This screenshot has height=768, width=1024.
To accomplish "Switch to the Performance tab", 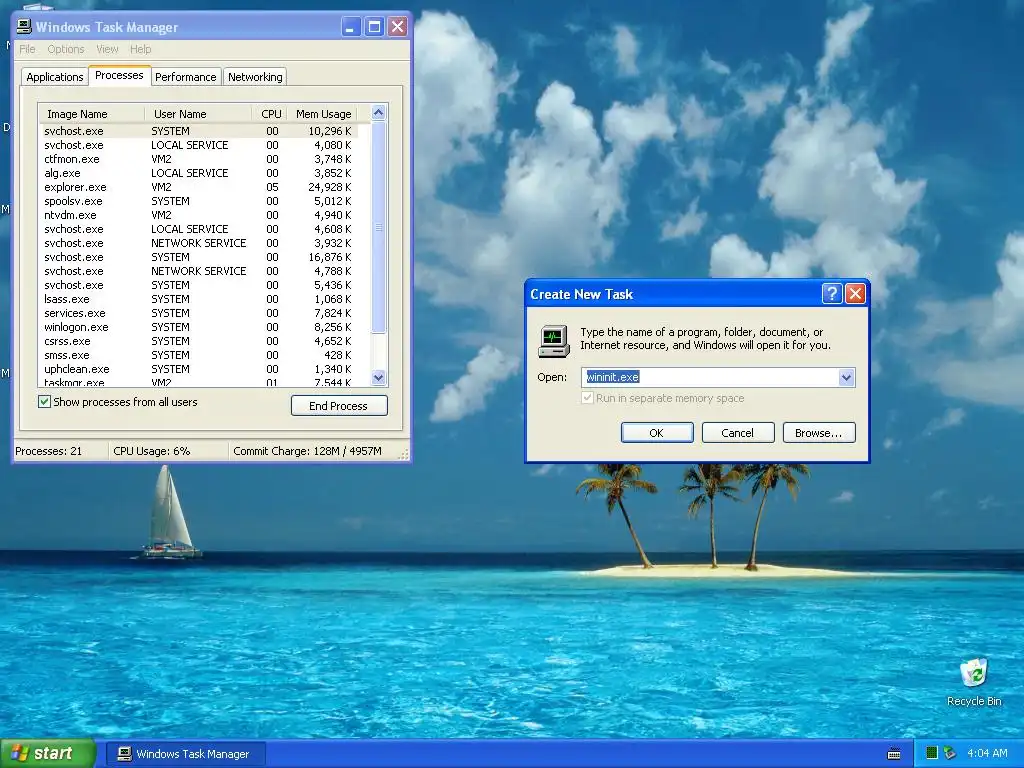I will pyautogui.click(x=185, y=77).
